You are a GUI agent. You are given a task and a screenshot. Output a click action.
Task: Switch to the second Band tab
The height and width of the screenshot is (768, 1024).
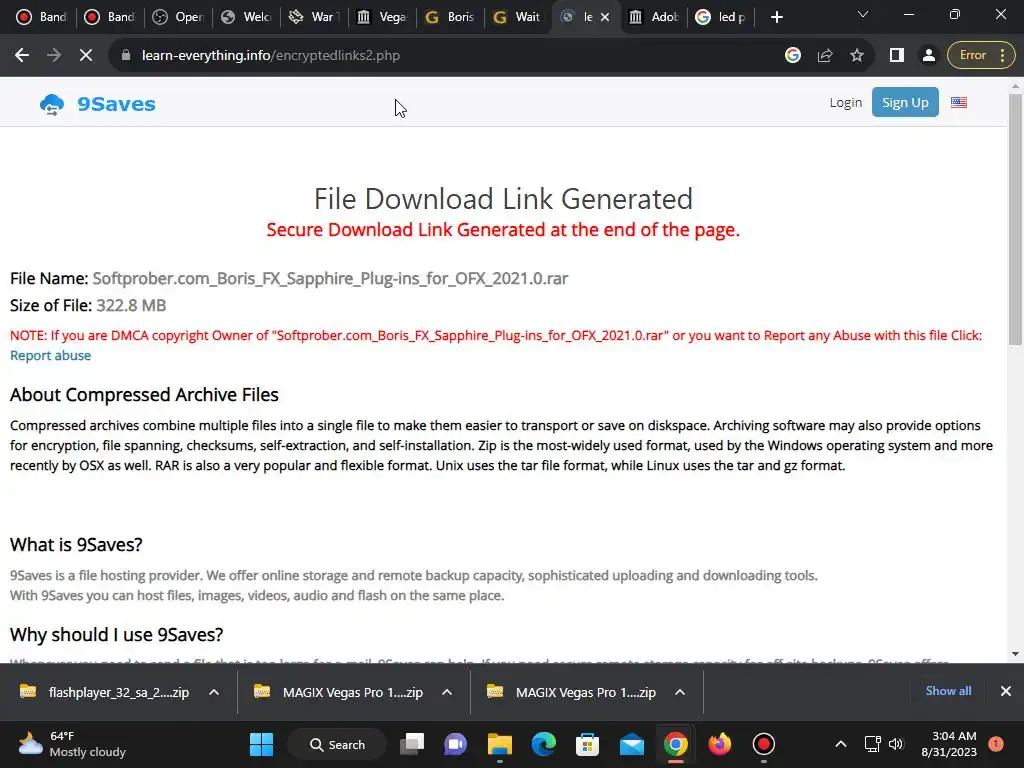(110, 17)
